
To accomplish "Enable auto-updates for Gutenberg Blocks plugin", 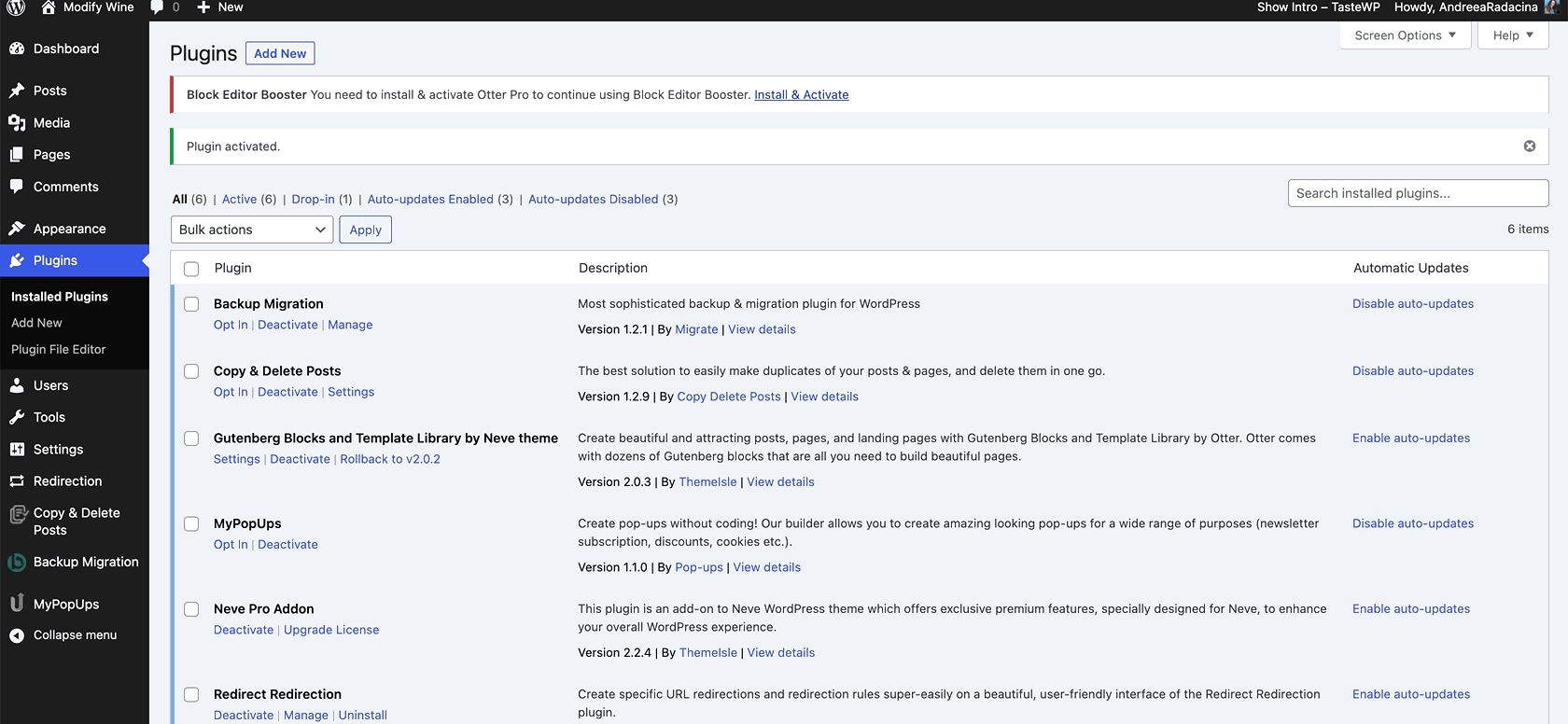I will pyautogui.click(x=1411, y=438).
